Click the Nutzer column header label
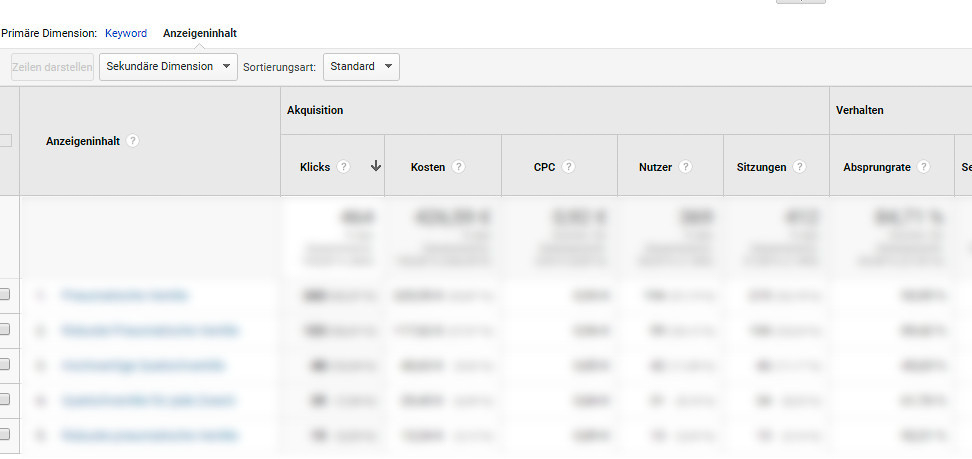This screenshot has height=459, width=972. pyautogui.click(x=655, y=167)
